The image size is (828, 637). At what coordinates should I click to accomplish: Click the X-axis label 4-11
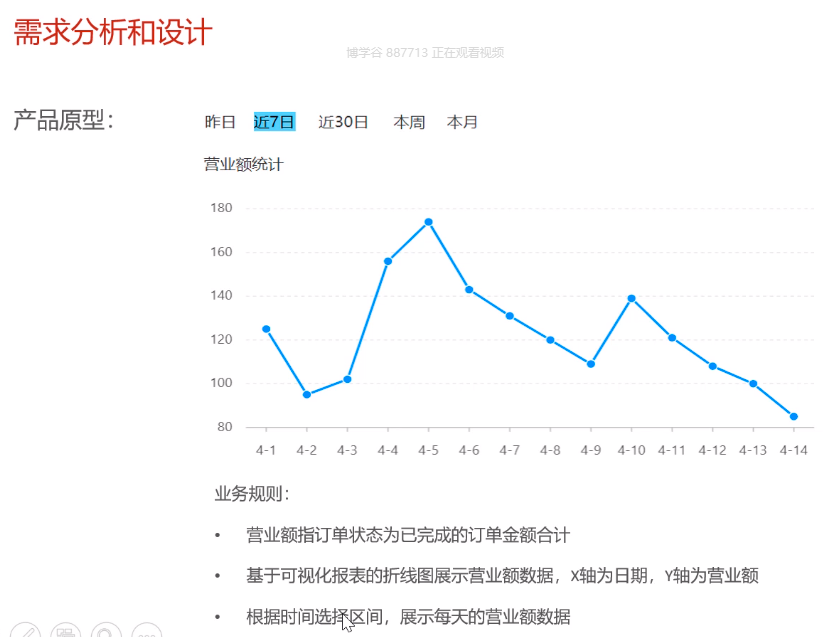(672, 451)
